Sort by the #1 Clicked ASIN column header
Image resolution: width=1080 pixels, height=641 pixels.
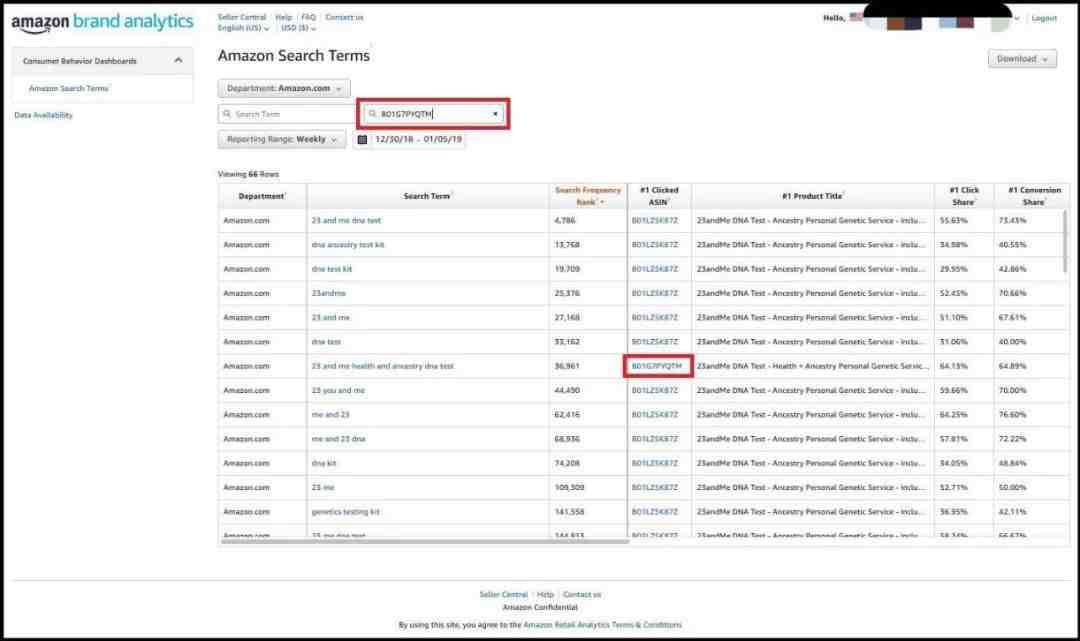(659, 196)
